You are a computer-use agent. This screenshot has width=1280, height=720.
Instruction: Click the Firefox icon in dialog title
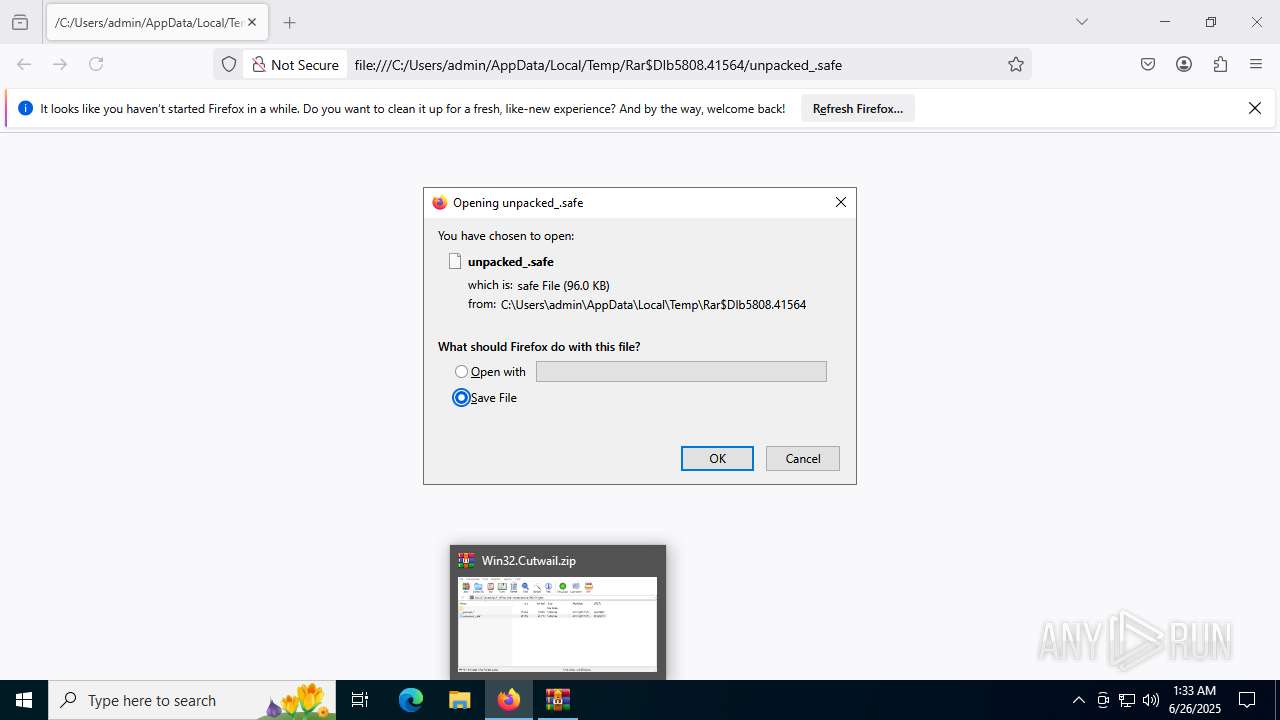(440, 202)
